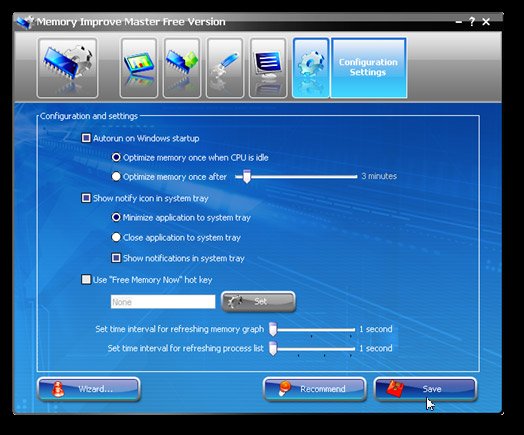Toggle Show notify icon in system tray
The width and height of the screenshot is (524, 435).
click(86, 198)
